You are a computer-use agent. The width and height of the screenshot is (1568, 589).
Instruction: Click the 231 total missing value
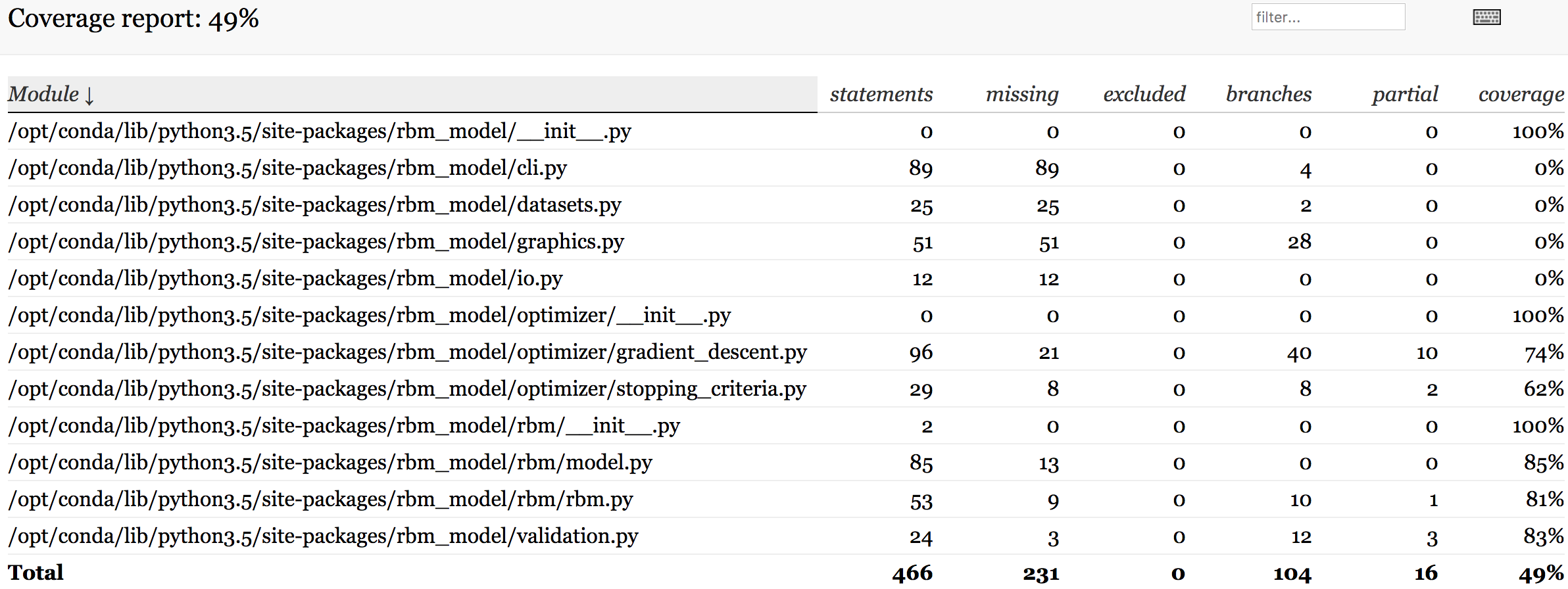[1041, 574]
